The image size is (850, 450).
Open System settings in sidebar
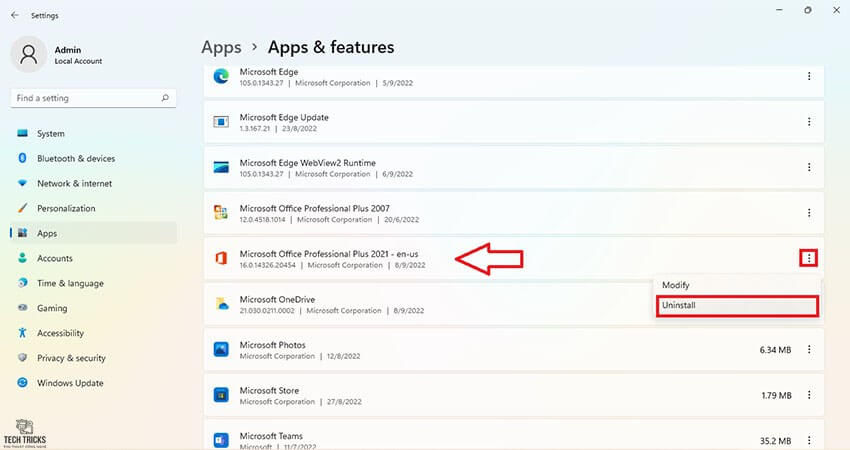(93, 133)
